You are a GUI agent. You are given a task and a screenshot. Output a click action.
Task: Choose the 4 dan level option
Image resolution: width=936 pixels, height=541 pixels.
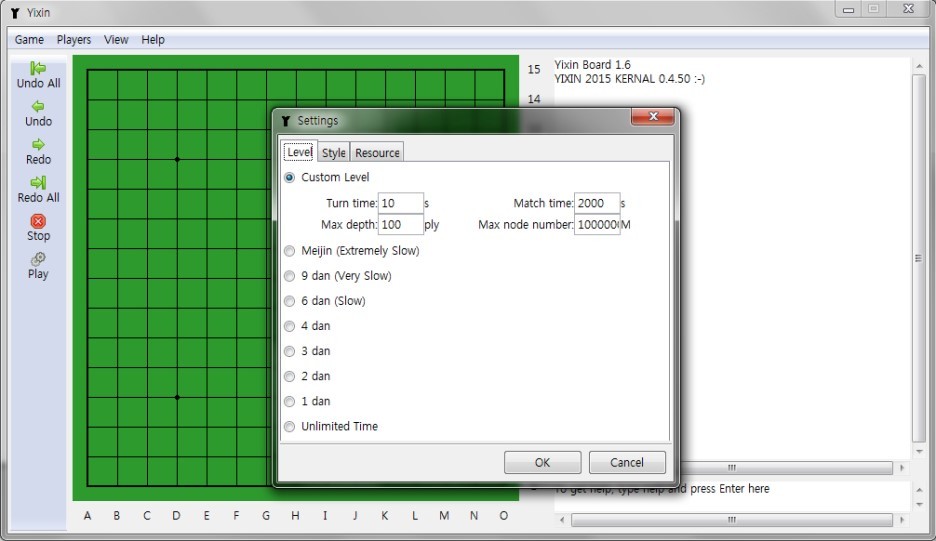click(x=290, y=326)
